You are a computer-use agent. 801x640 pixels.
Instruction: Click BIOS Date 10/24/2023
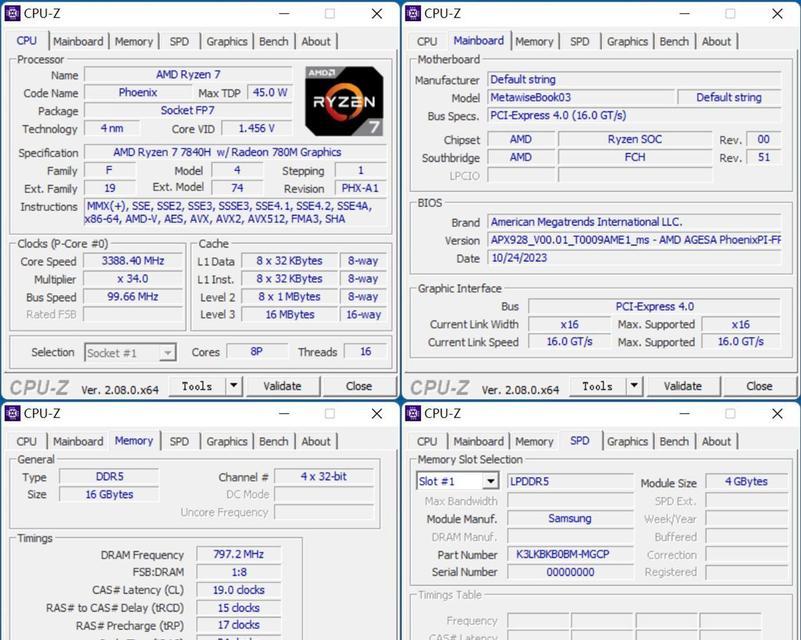(x=634, y=258)
